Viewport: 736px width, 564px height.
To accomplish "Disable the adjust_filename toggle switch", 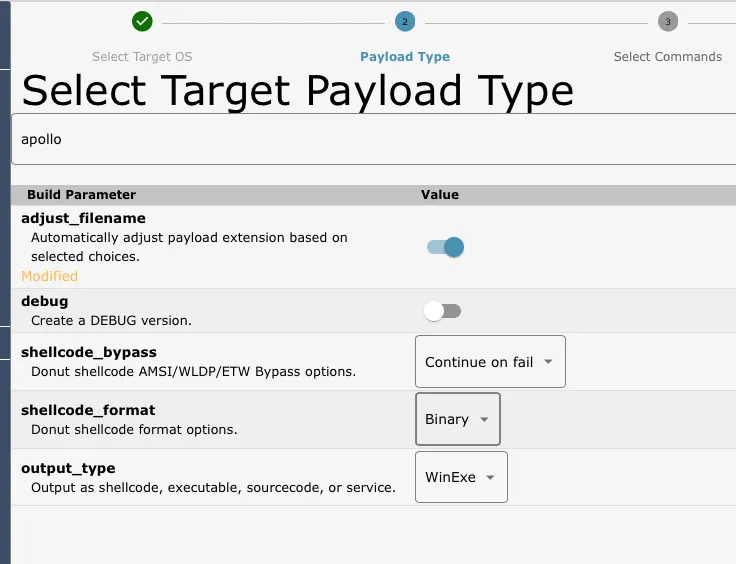I will pyautogui.click(x=445, y=247).
